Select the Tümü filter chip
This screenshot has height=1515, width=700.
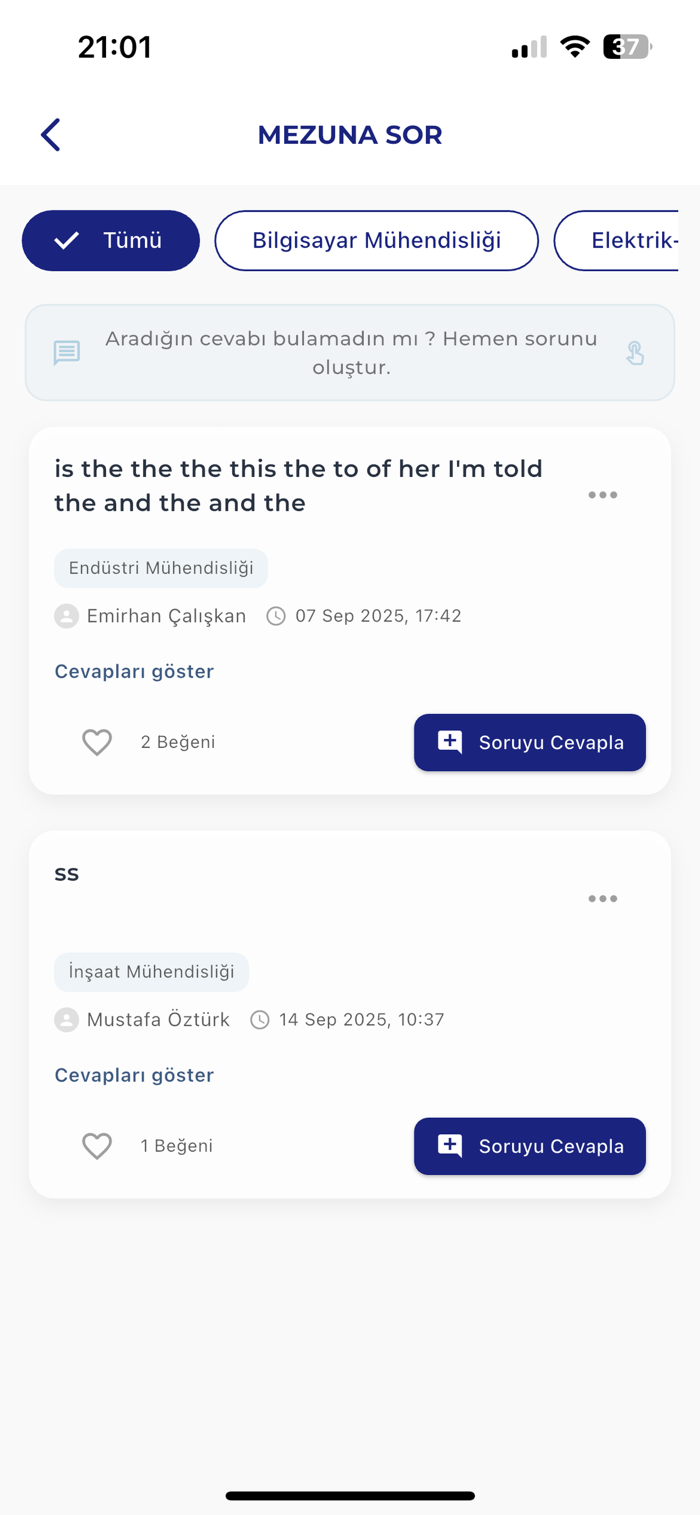tap(111, 241)
